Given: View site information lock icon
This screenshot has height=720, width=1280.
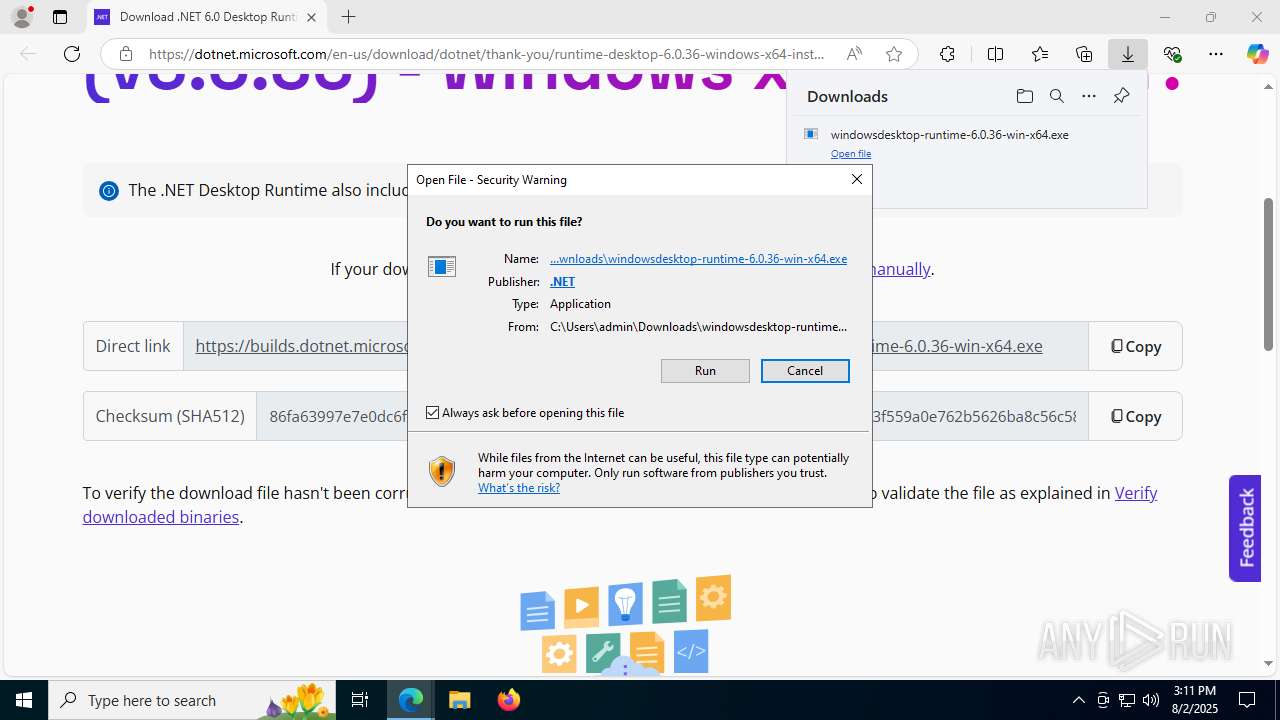Looking at the screenshot, I should (x=125, y=54).
